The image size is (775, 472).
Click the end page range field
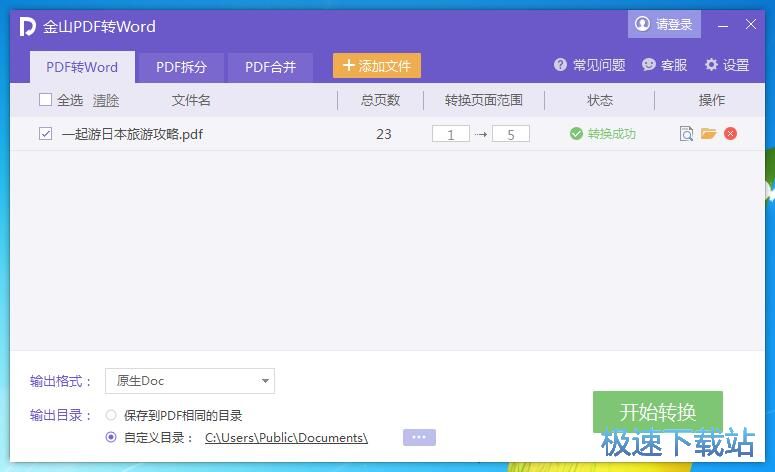510,134
